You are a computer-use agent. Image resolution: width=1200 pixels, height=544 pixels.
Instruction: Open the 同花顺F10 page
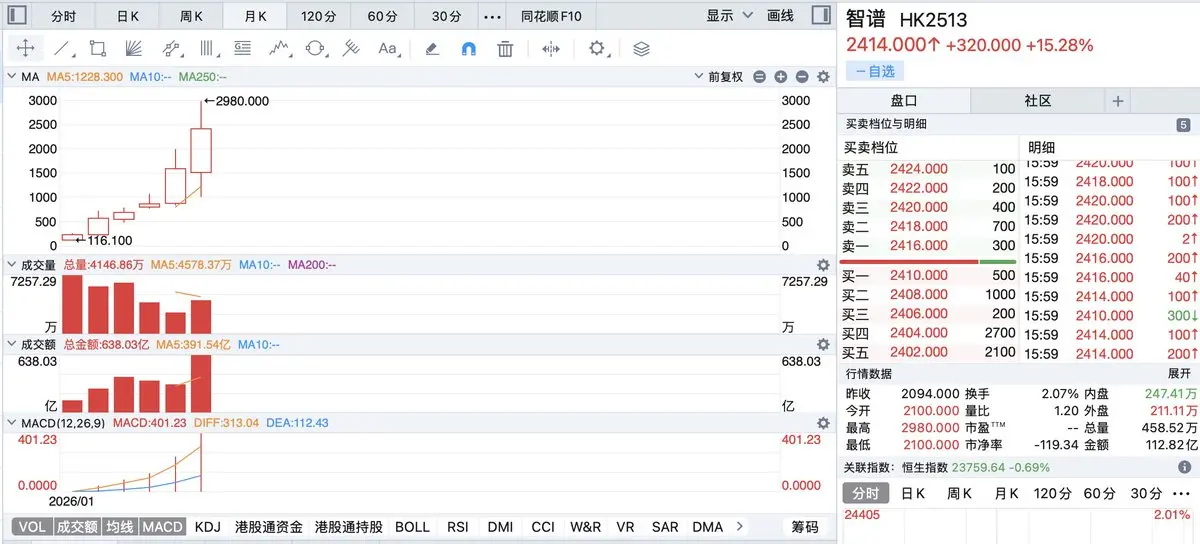tap(551, 16)
